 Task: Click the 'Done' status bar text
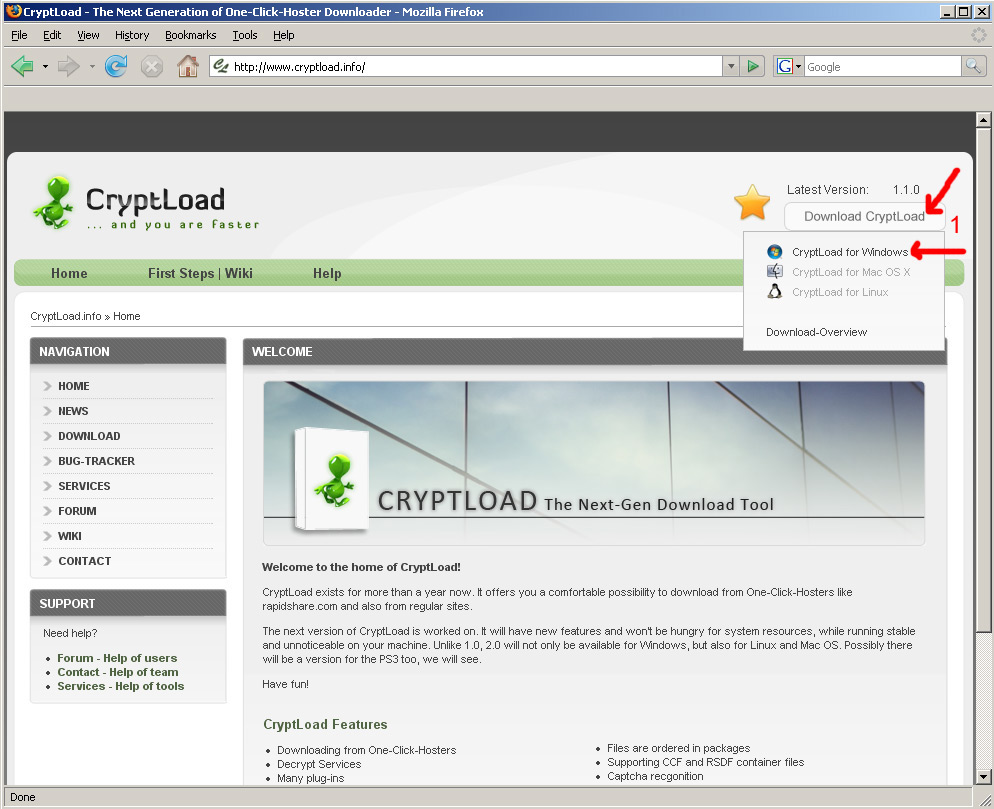23,797
